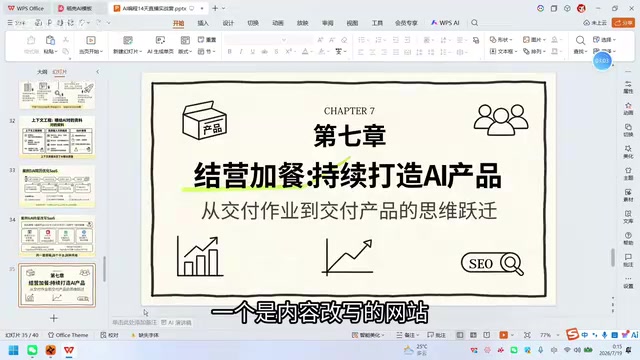Click the 属性 properties sidebar icon

point(628,87)
